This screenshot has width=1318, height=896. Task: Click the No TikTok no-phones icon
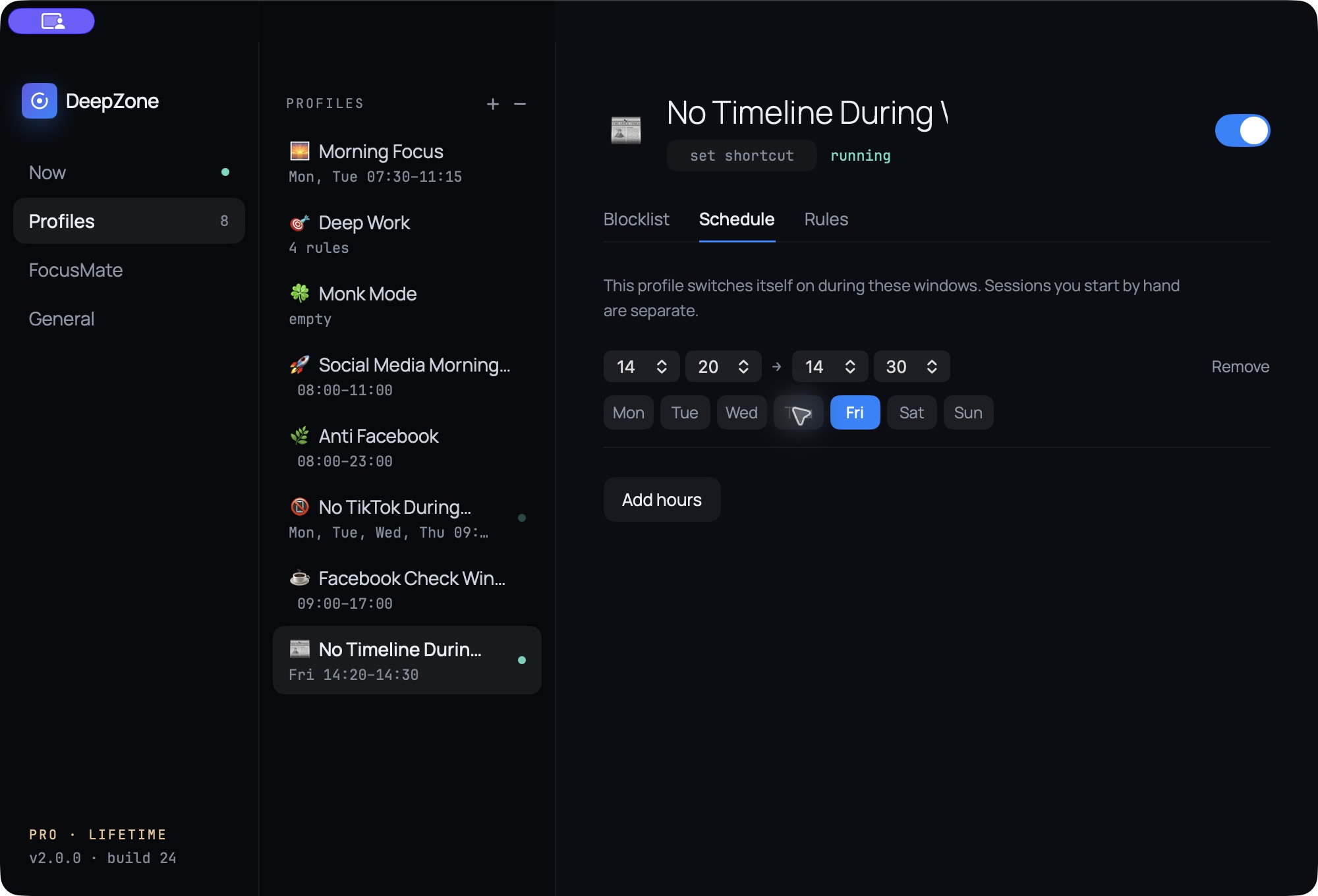(x=300, y=507)
